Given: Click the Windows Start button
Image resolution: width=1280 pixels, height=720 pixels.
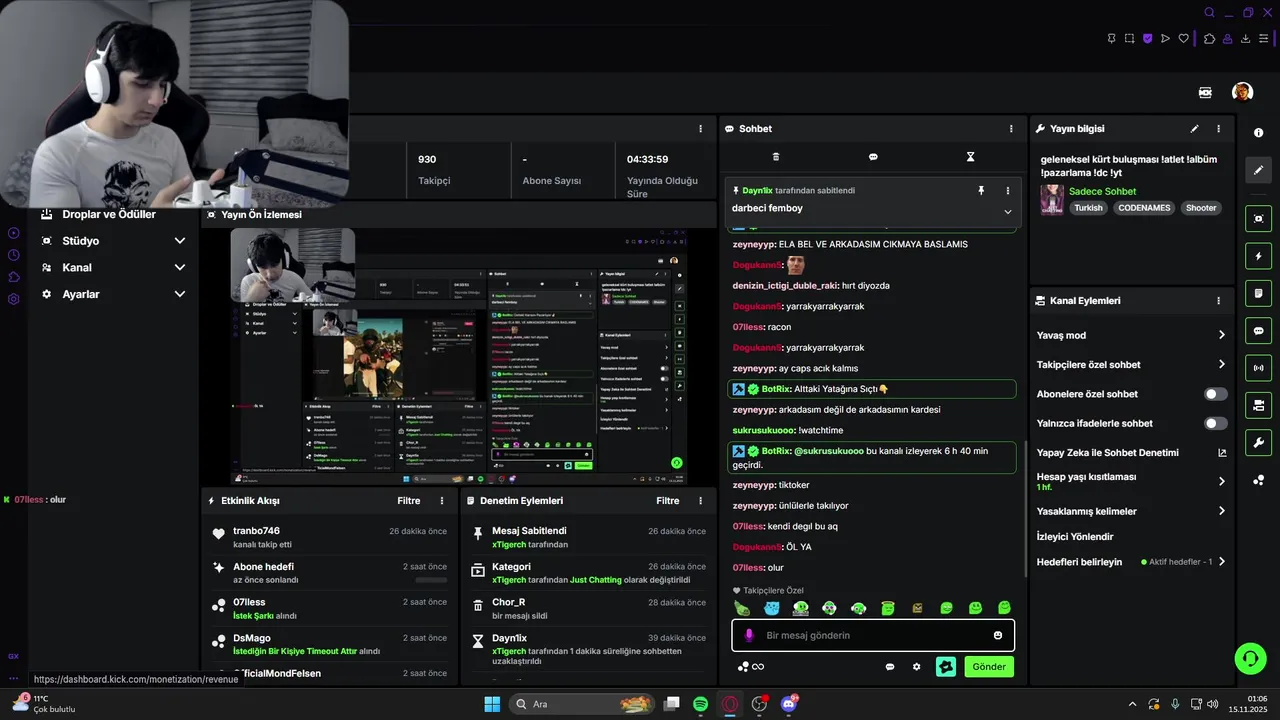Looking at the screenshot, I should [x=492, y=704].
